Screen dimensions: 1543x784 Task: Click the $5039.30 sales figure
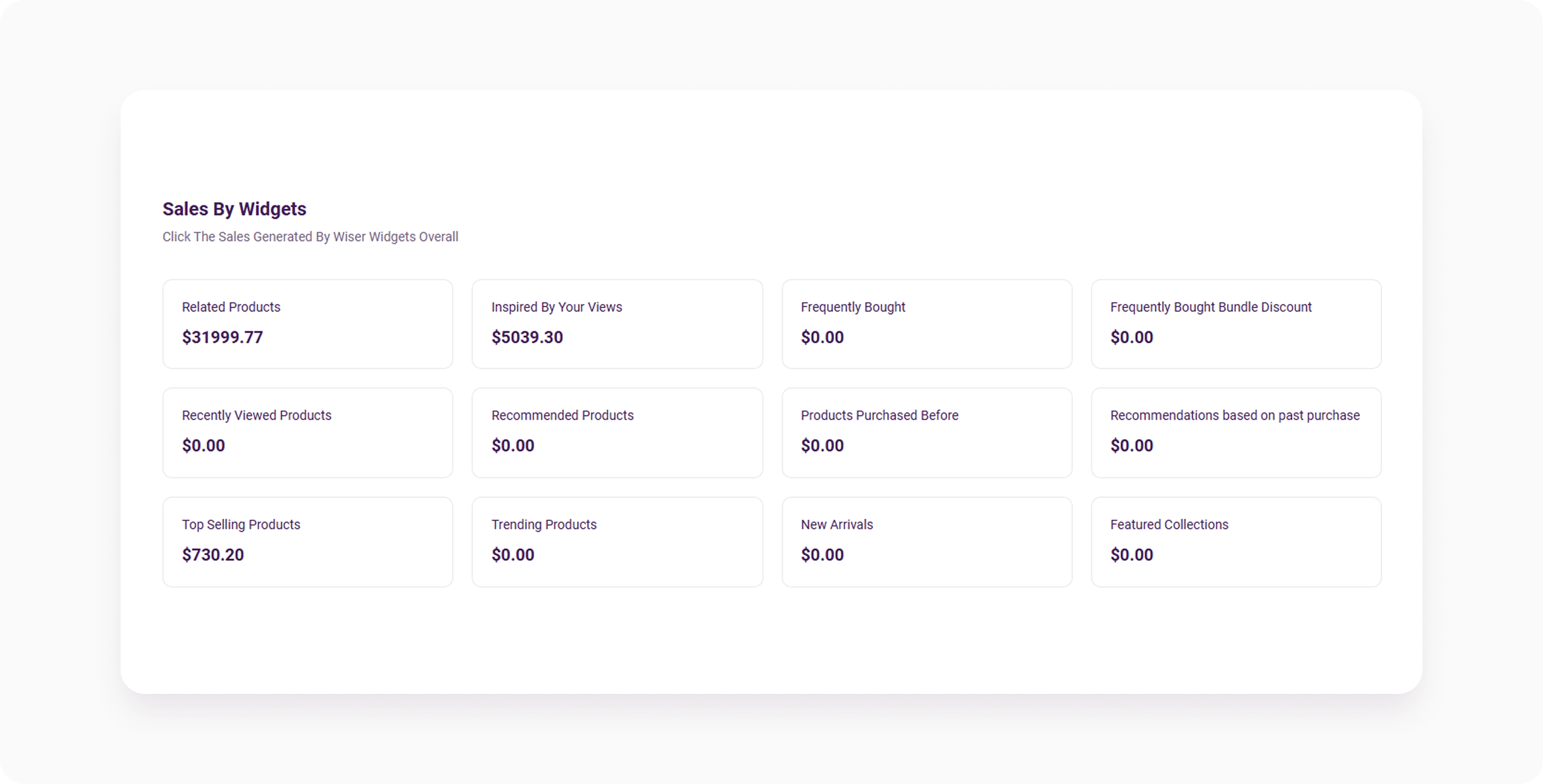pyautogui.click(x=527, y=337)
